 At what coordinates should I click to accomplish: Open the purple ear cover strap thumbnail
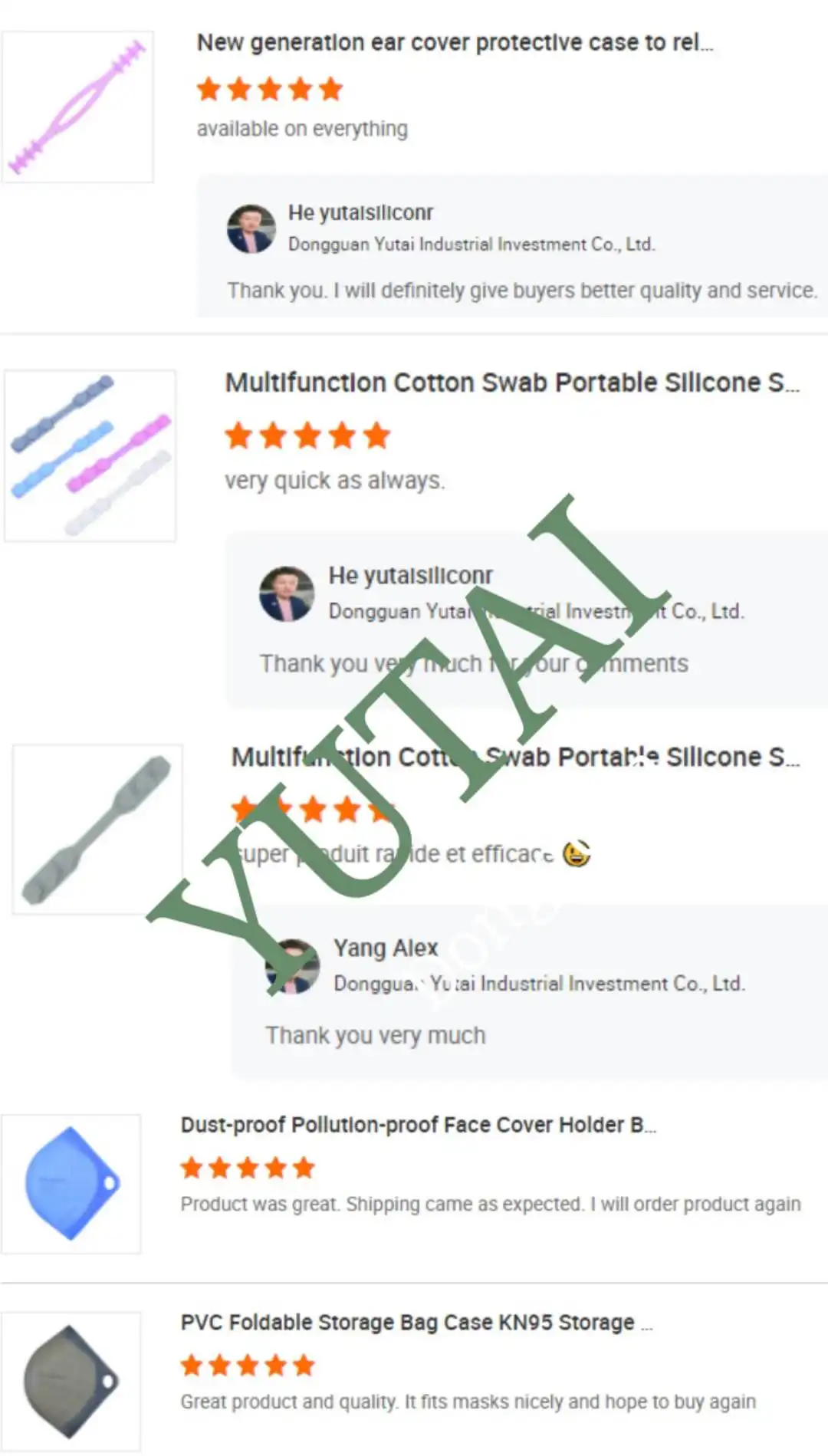(77, 107)
